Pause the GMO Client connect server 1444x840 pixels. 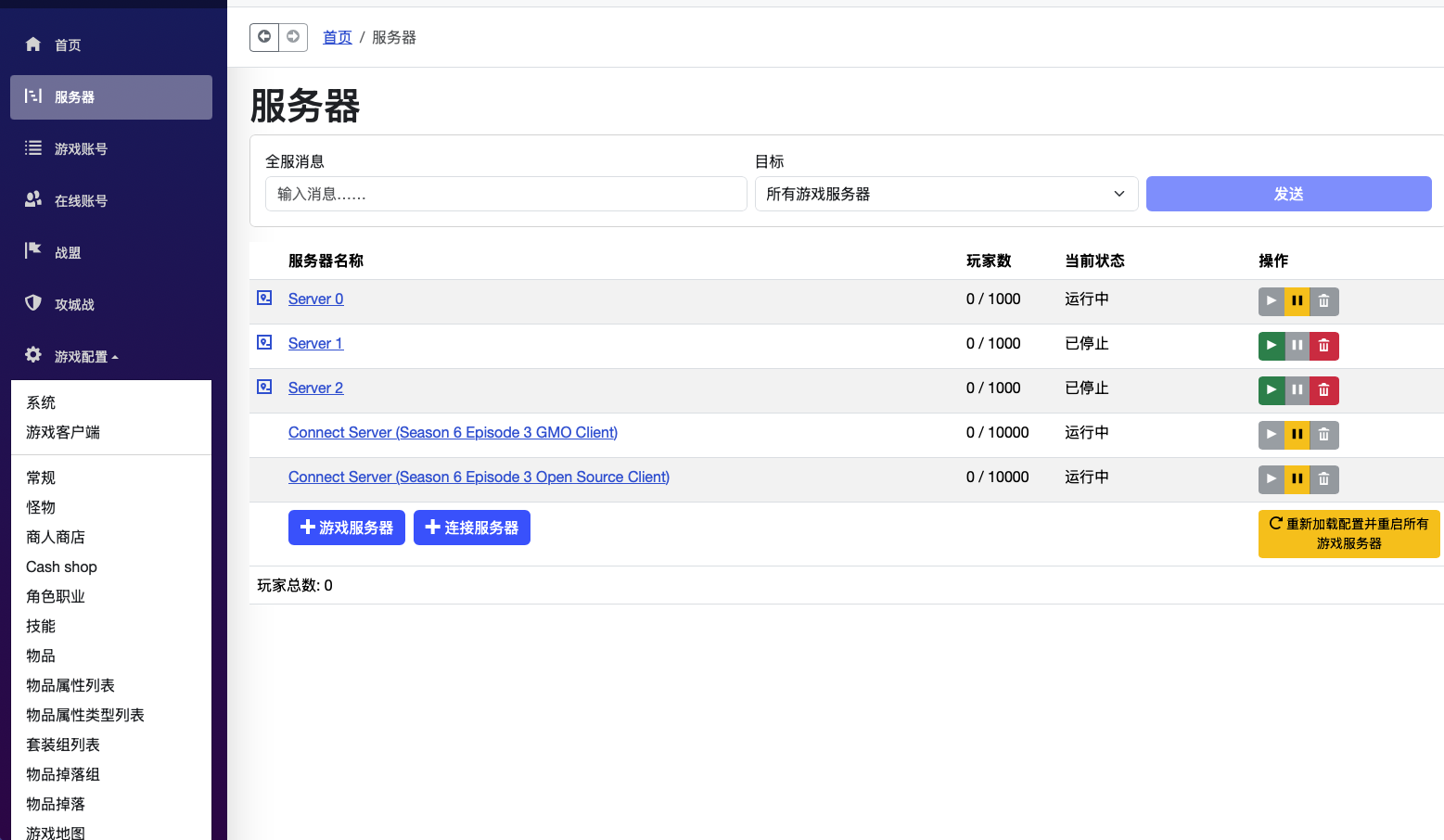[x=1297, y=435]
